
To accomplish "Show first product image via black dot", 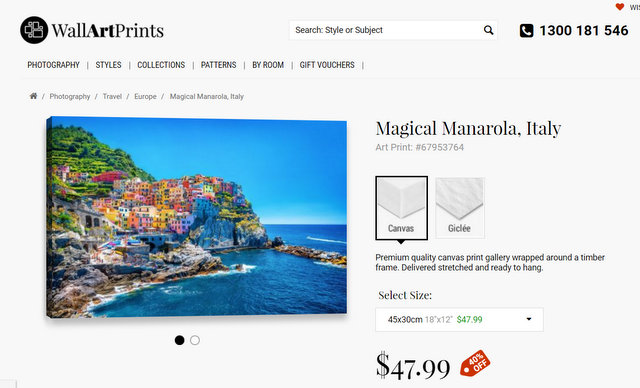I will pos(179,340).
